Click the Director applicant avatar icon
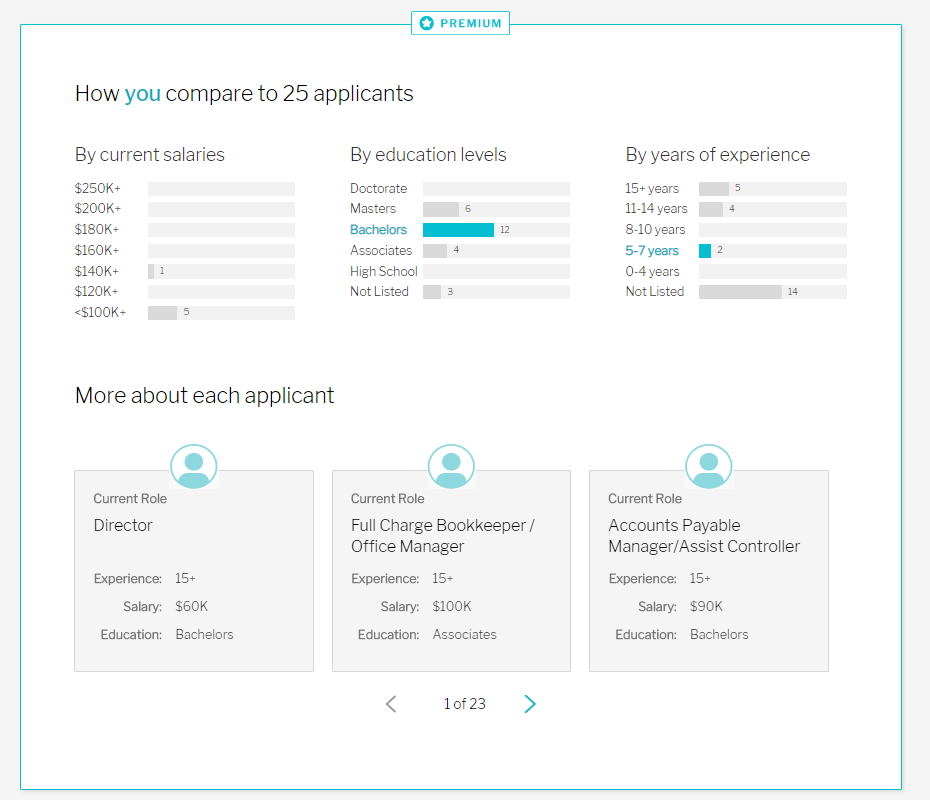 (194, 467)
